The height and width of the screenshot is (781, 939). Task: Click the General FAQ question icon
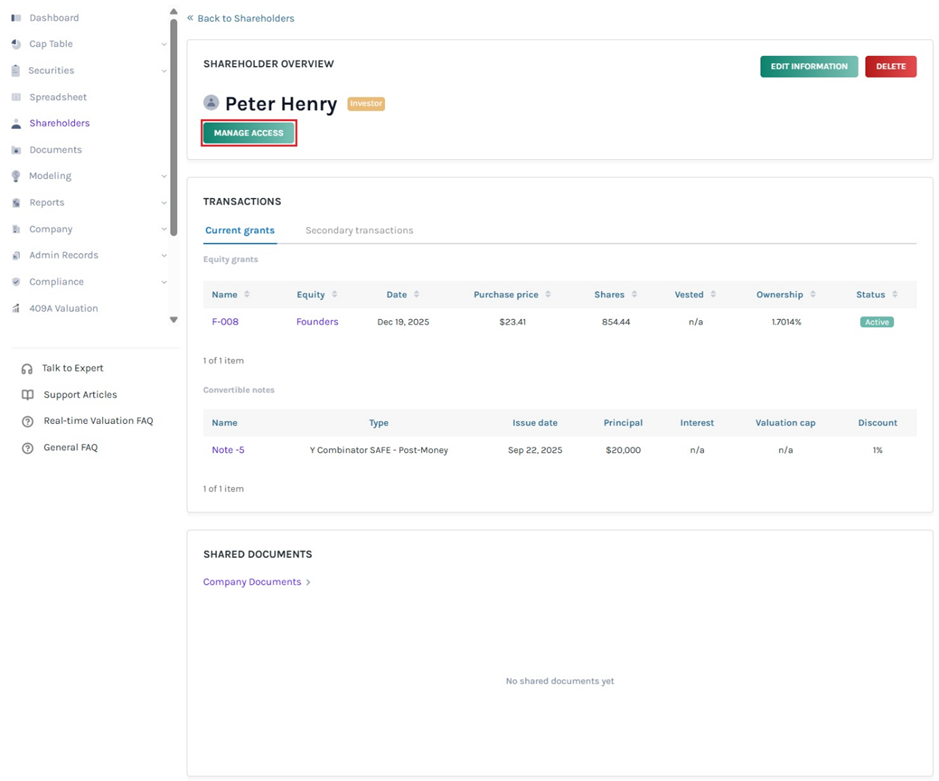pyautogui.click(x=28, y=448)
